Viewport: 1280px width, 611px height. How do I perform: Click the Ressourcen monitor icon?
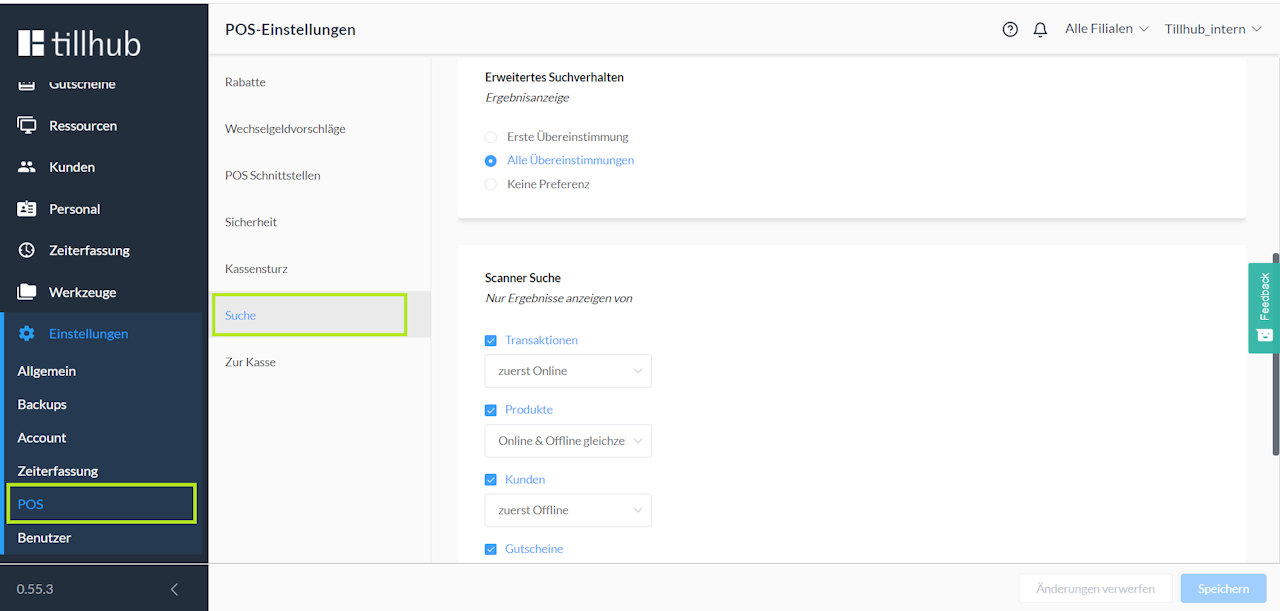coord(27,126)
